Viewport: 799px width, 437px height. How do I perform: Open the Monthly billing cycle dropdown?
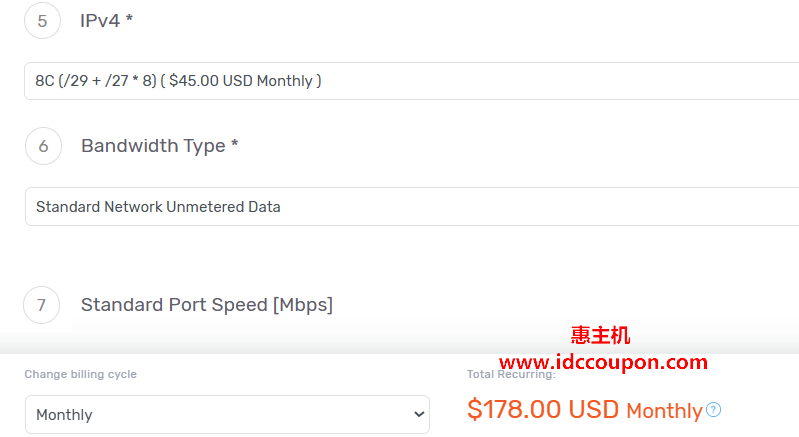point(227,414)
